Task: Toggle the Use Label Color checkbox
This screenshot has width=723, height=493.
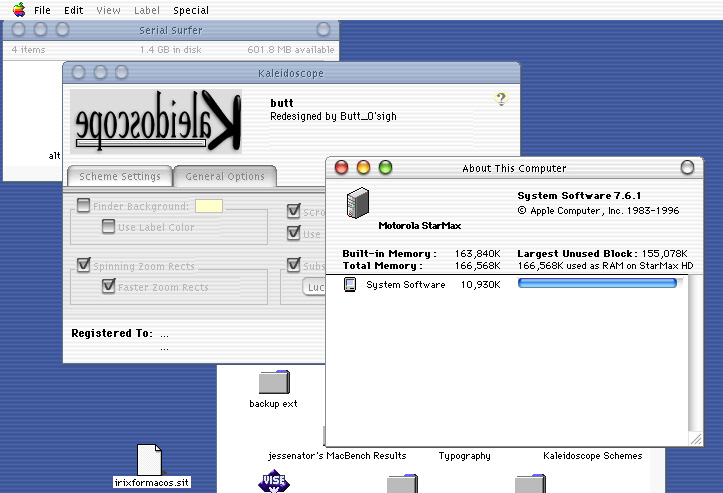Action: [x=108, y=227]
